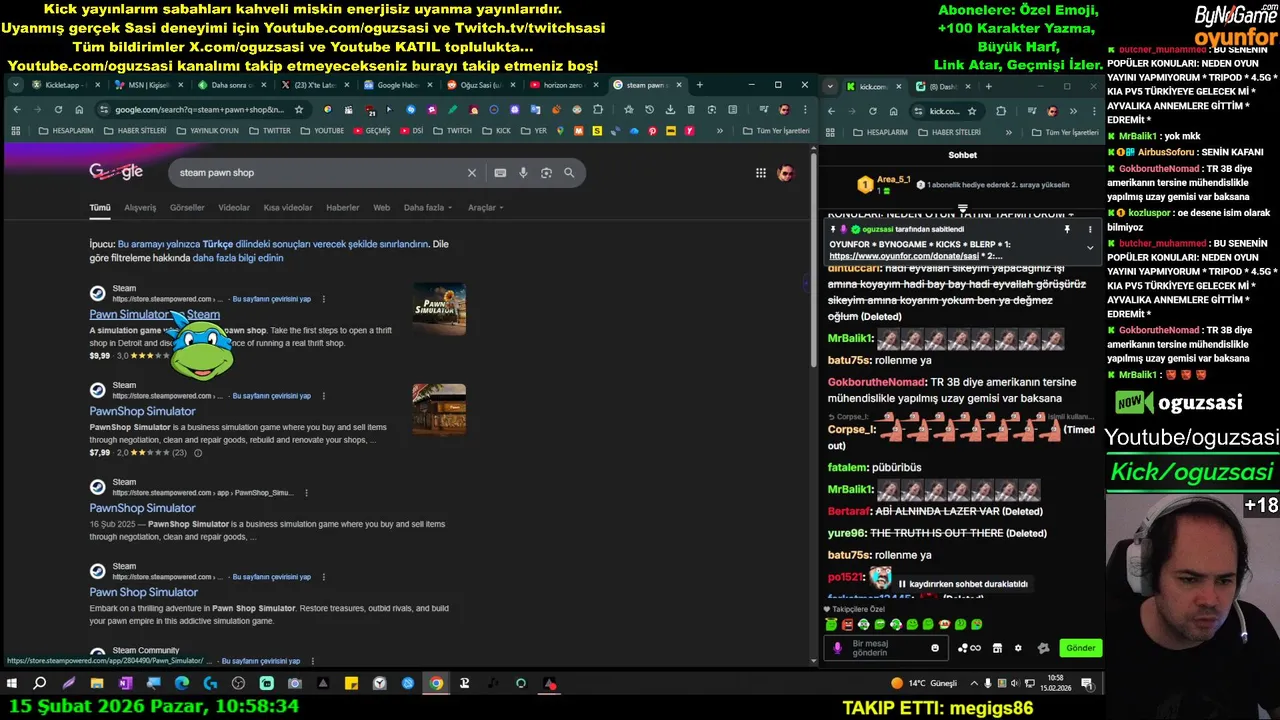Screen dimensions: 1280x720
Task: Open the TWITCH bookmark folder
Action: (452, 131)
